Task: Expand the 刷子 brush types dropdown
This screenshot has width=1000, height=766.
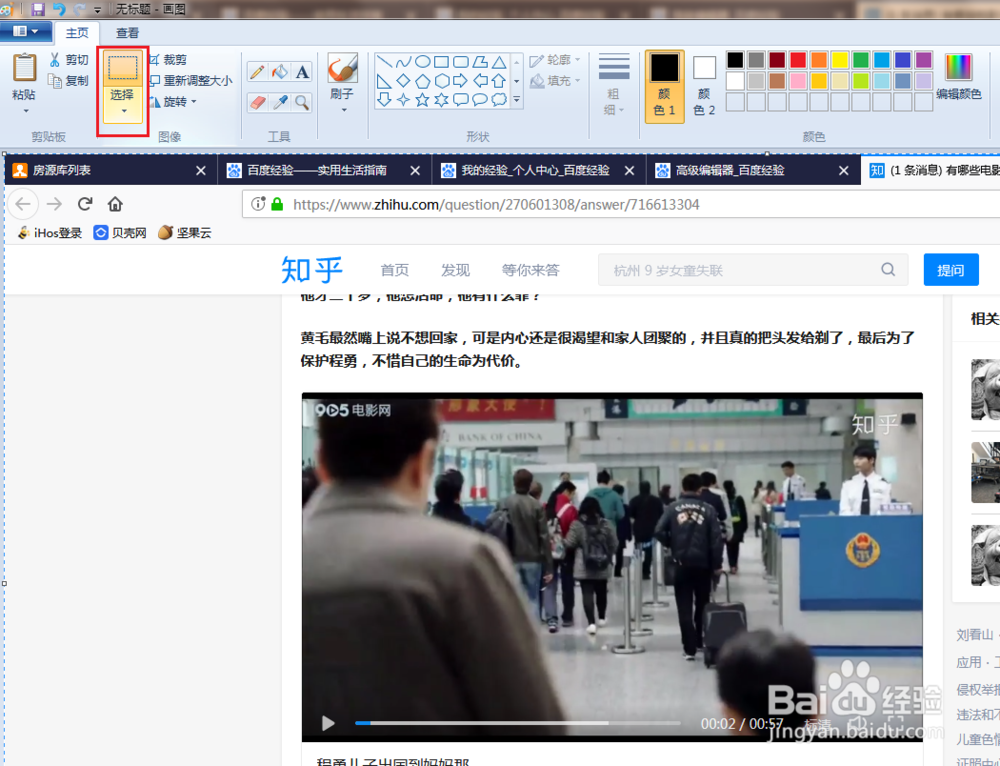Action: (x=344, y=110)
